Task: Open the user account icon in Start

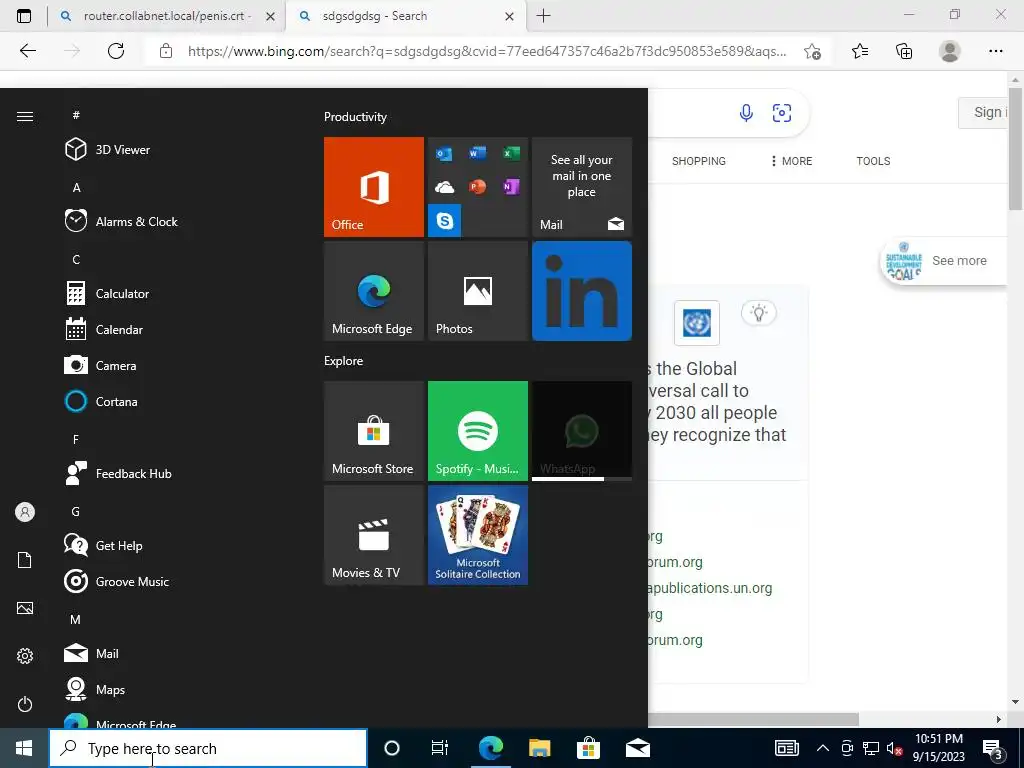Action: (25, 512)
